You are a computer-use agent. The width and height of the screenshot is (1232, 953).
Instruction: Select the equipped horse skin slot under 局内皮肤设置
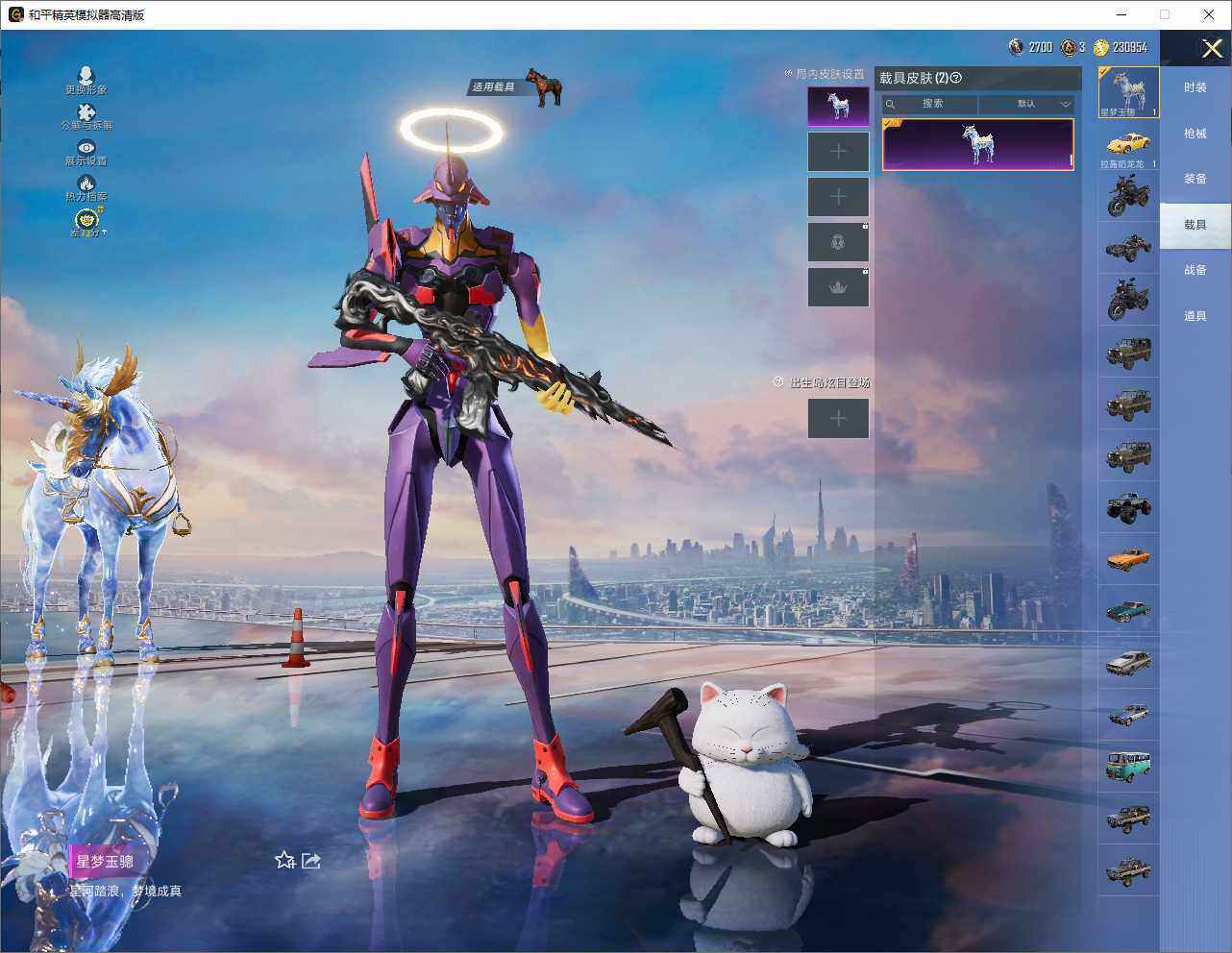click(x=838, y=107)
